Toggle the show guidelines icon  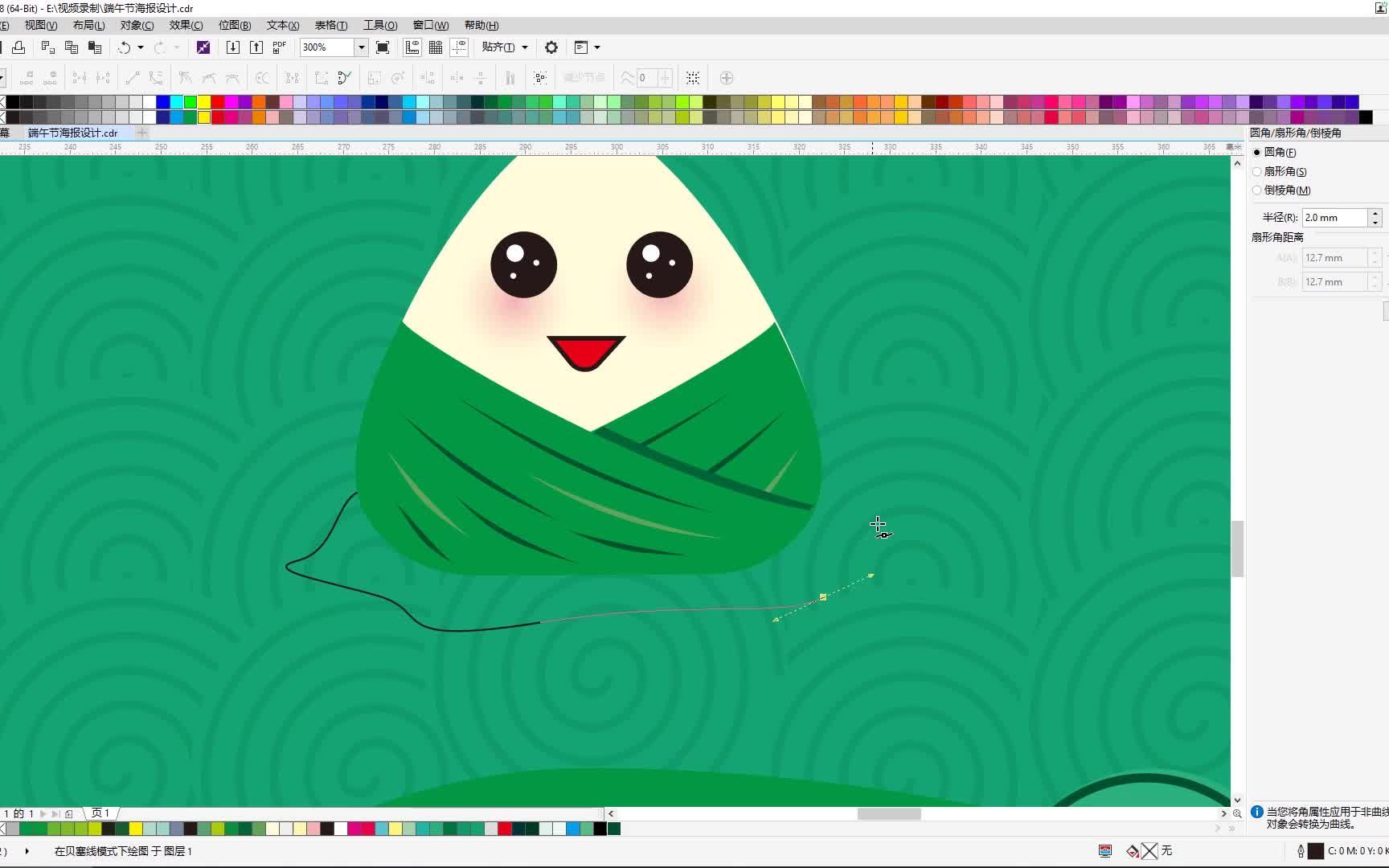point(459,47)
